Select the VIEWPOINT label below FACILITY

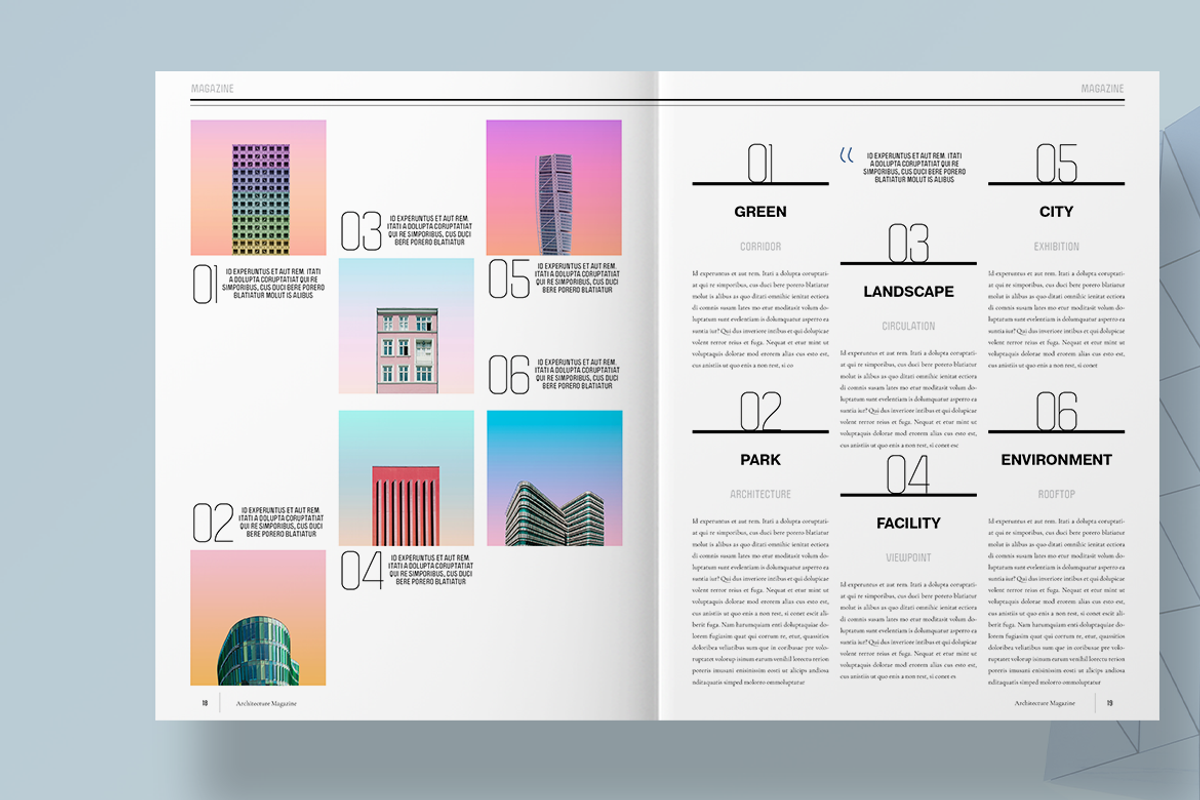click(908, 556)
